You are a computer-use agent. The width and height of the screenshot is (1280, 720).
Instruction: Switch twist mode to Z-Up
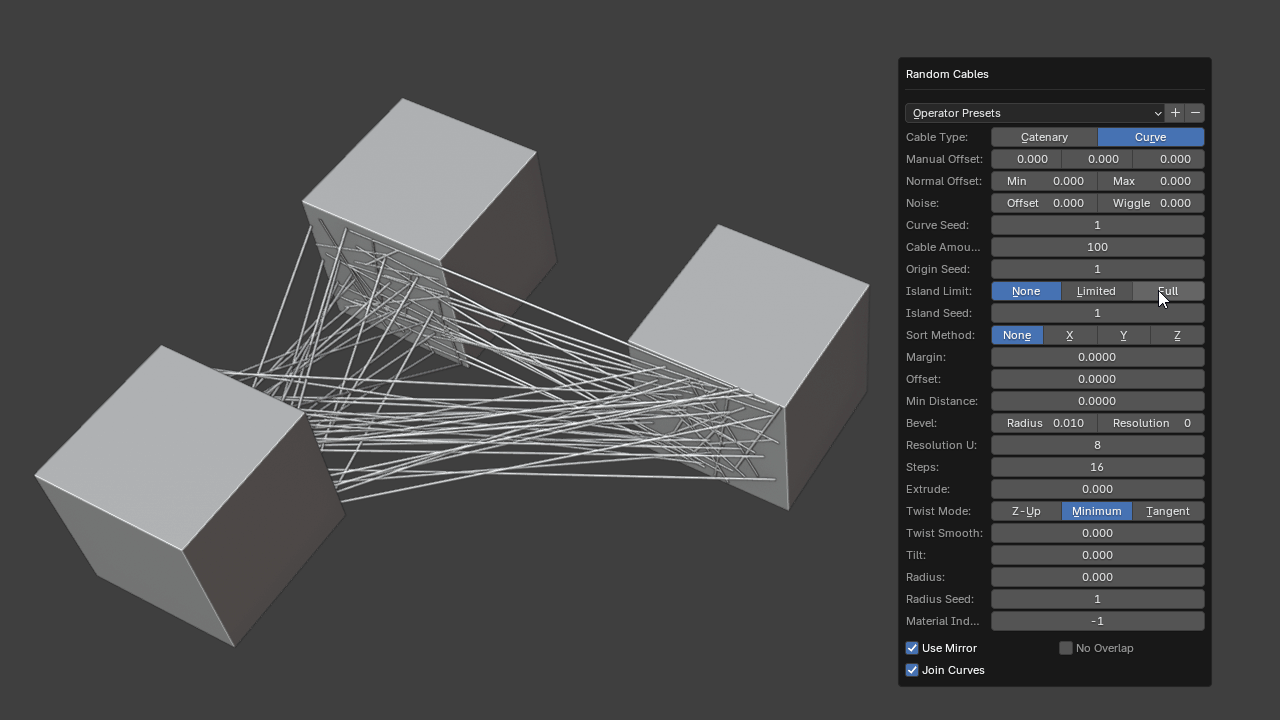(x=1026, y=511)
